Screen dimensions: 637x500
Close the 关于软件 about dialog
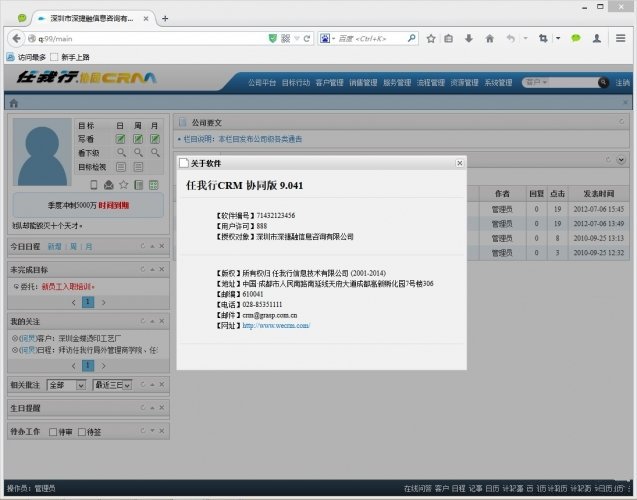click(459, 162)
